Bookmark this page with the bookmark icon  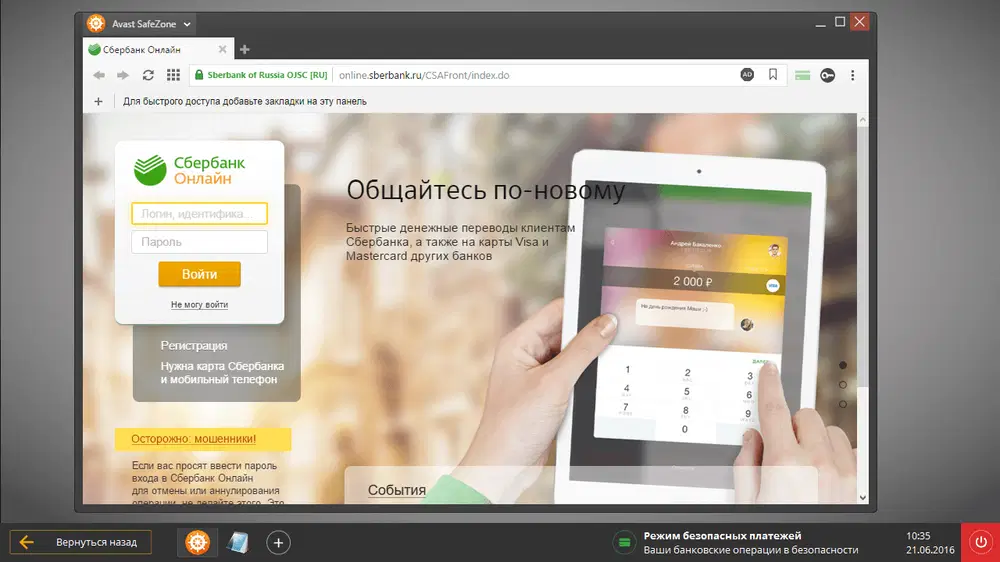[772, 75]
